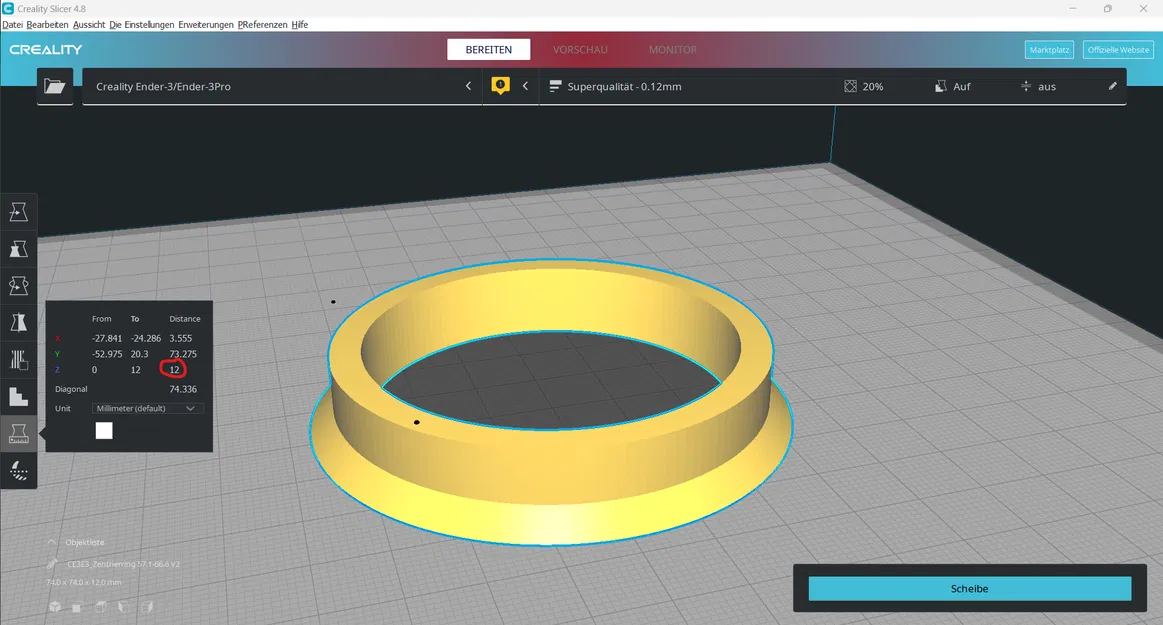Open a model file via the folder icon

tap(55, 86)
